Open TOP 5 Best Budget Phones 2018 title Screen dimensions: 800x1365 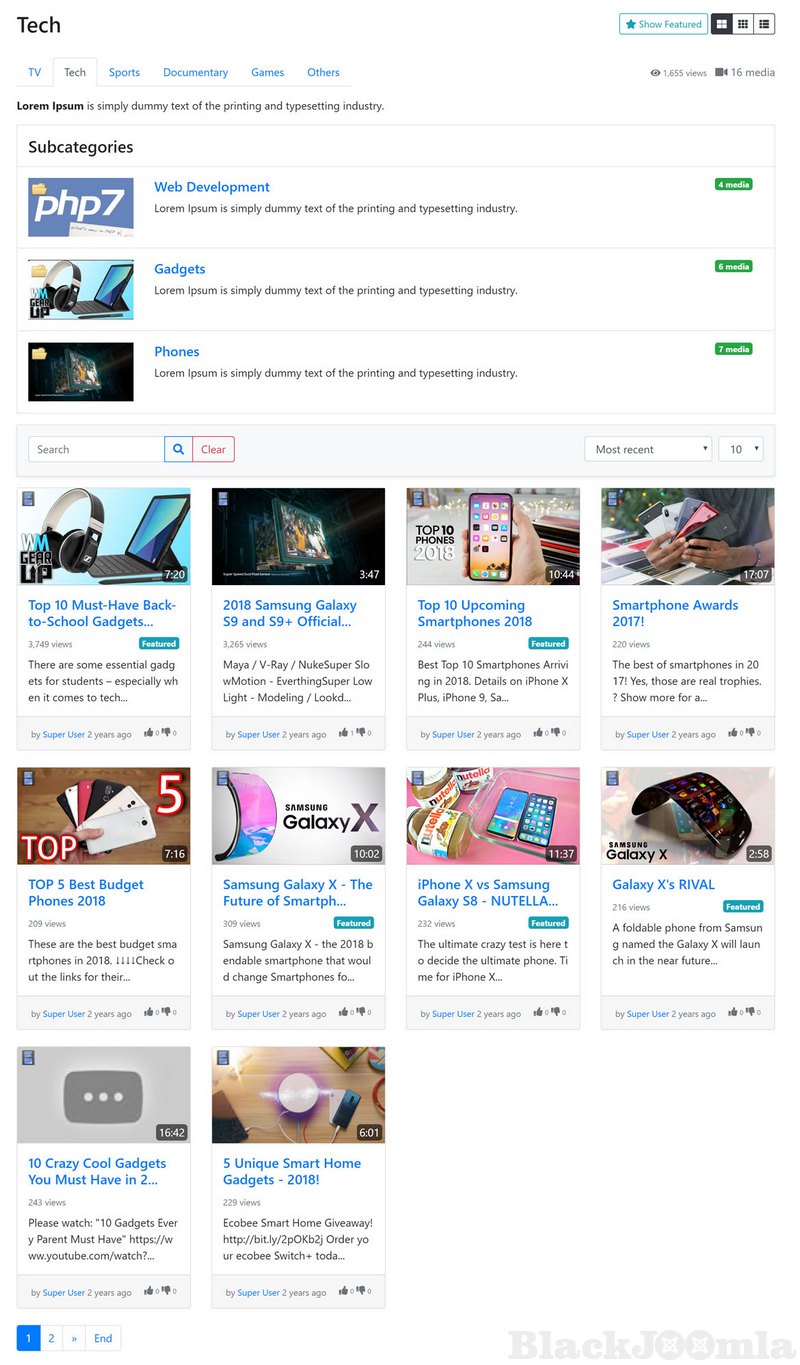pos(86,892)
